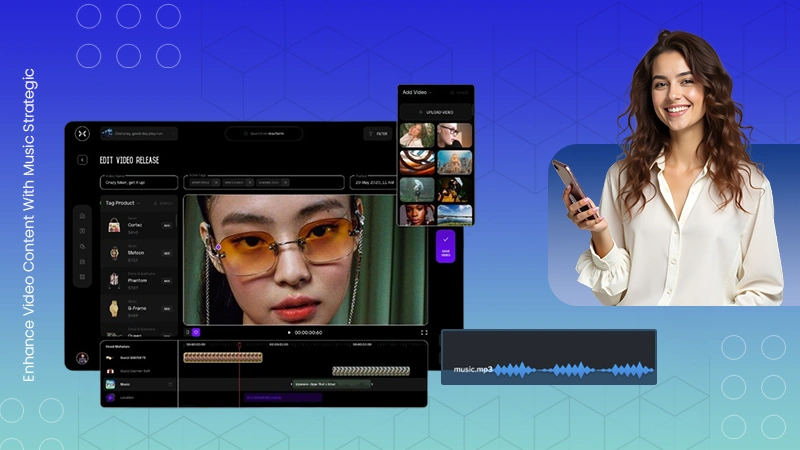The width and height of the screenshot is (800, 450).
Task: Select the purple Location clip on the timeline
Action: click(283, 397)
